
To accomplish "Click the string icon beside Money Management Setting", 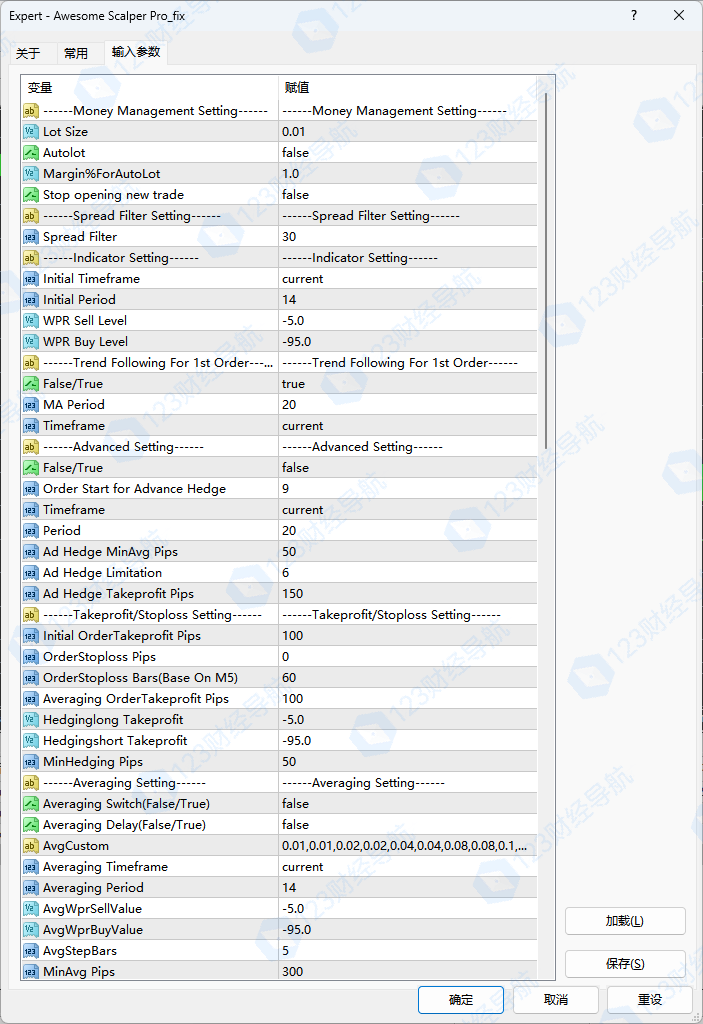I will click(x=31, y=111).
